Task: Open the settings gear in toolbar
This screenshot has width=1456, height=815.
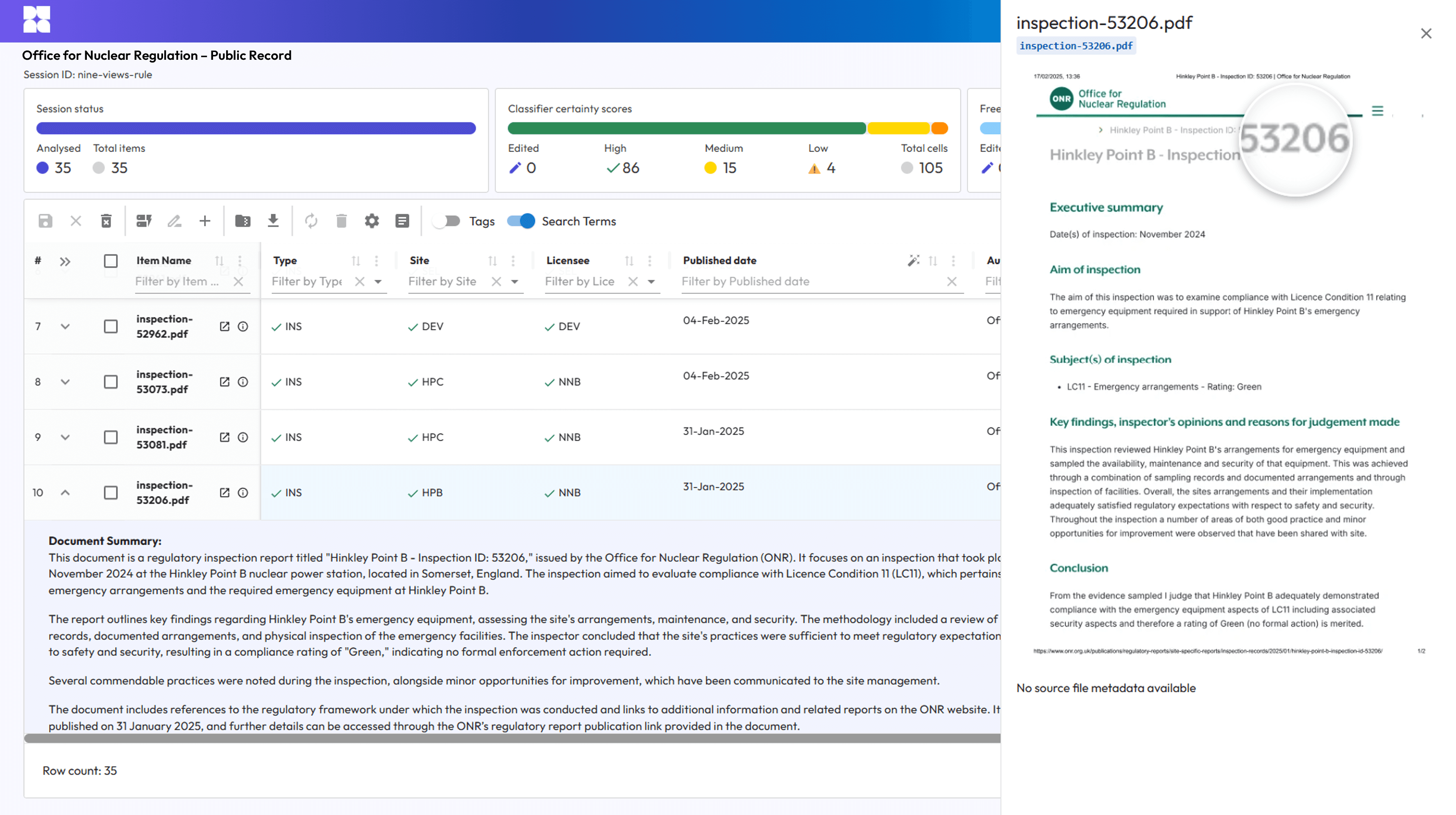Action: pos(371,221)
